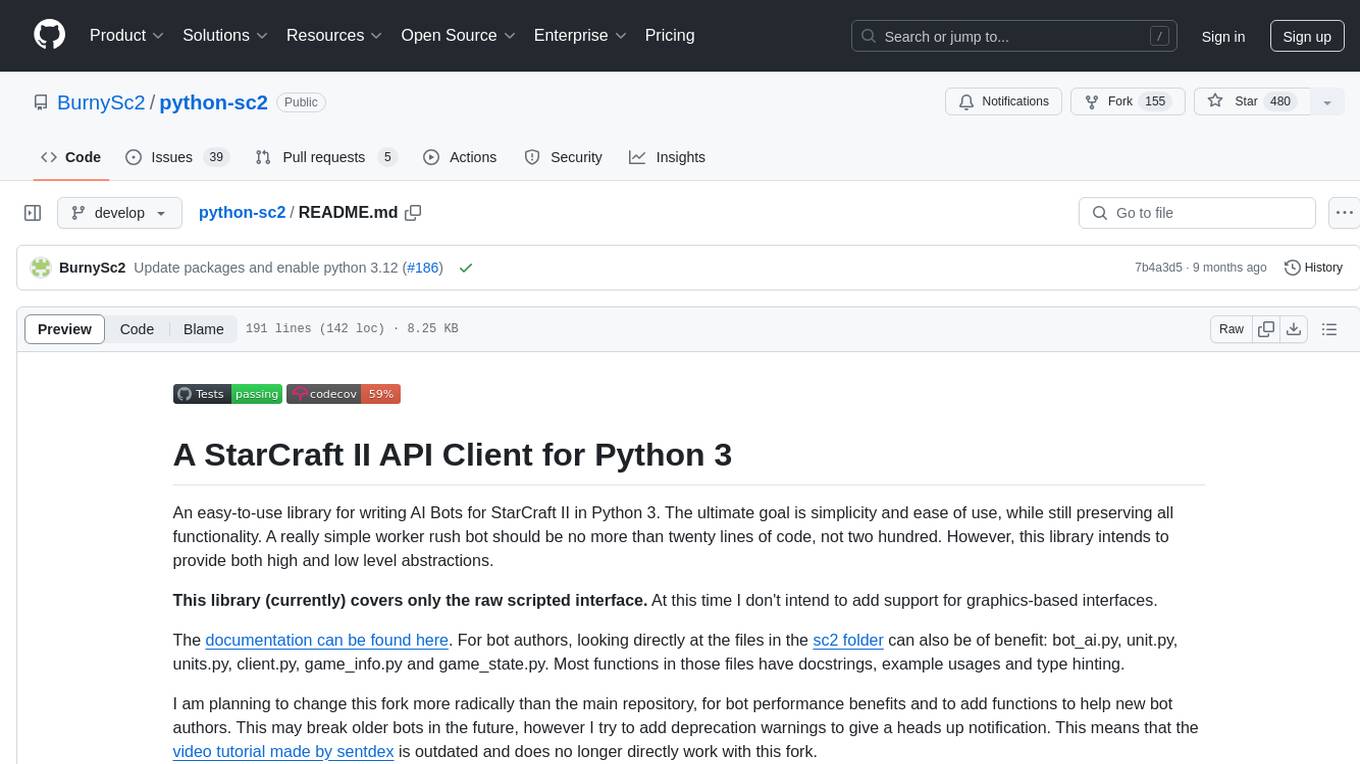Download the raw file
The image size is (1360, 764).
click(1294, 329)
